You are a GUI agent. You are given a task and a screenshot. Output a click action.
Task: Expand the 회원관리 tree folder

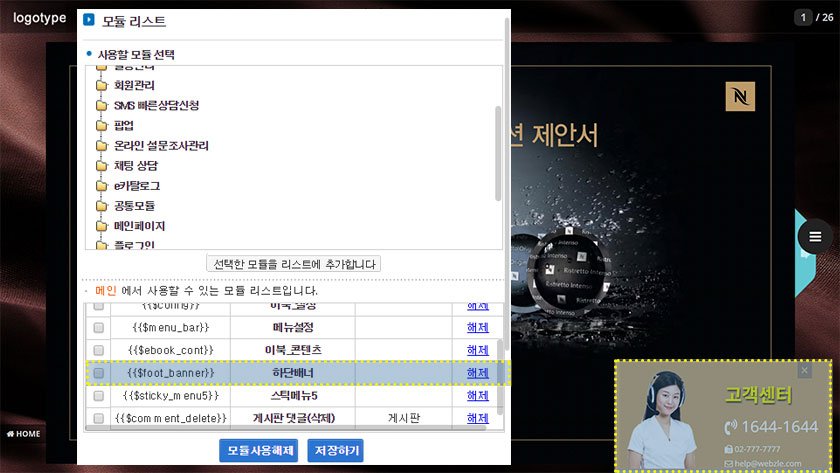(x=134, y=85)
